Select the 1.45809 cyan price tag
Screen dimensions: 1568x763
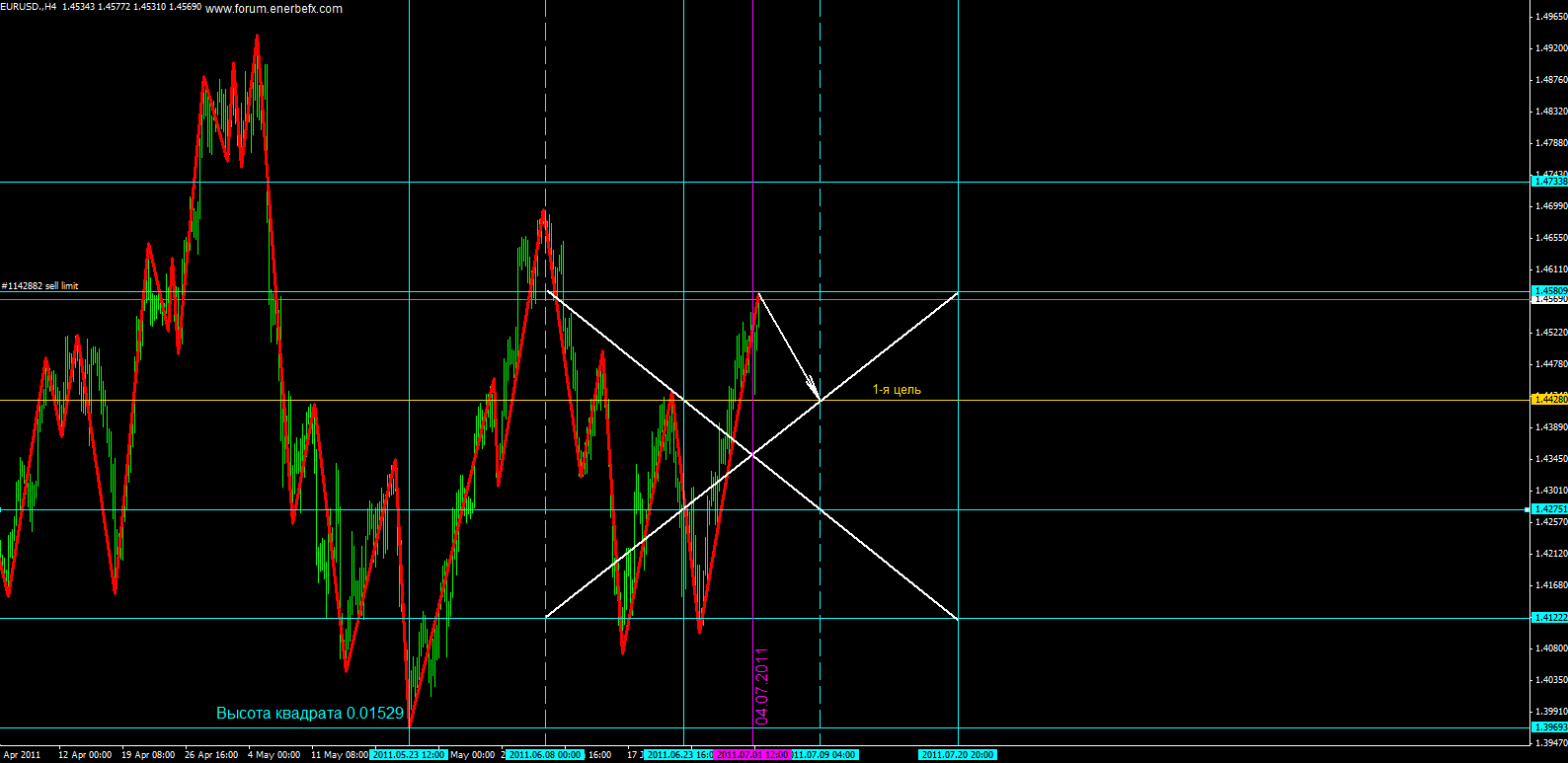(x=1548, y=291)
